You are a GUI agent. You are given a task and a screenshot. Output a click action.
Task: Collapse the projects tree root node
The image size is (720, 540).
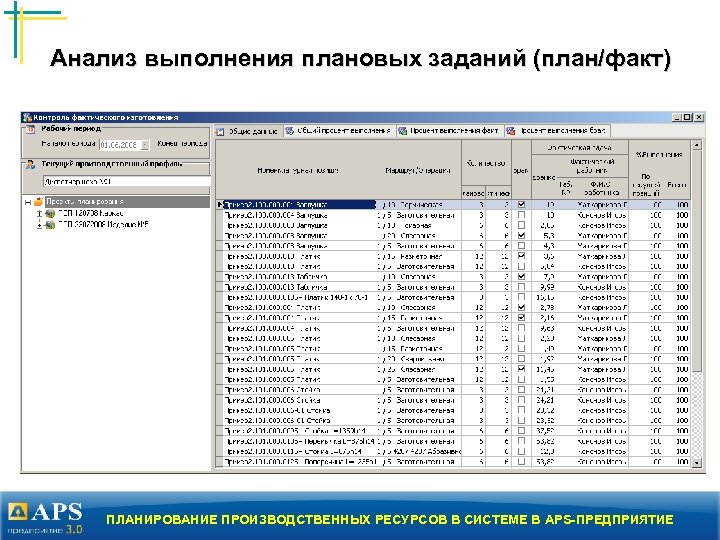(x=28, y=202)
